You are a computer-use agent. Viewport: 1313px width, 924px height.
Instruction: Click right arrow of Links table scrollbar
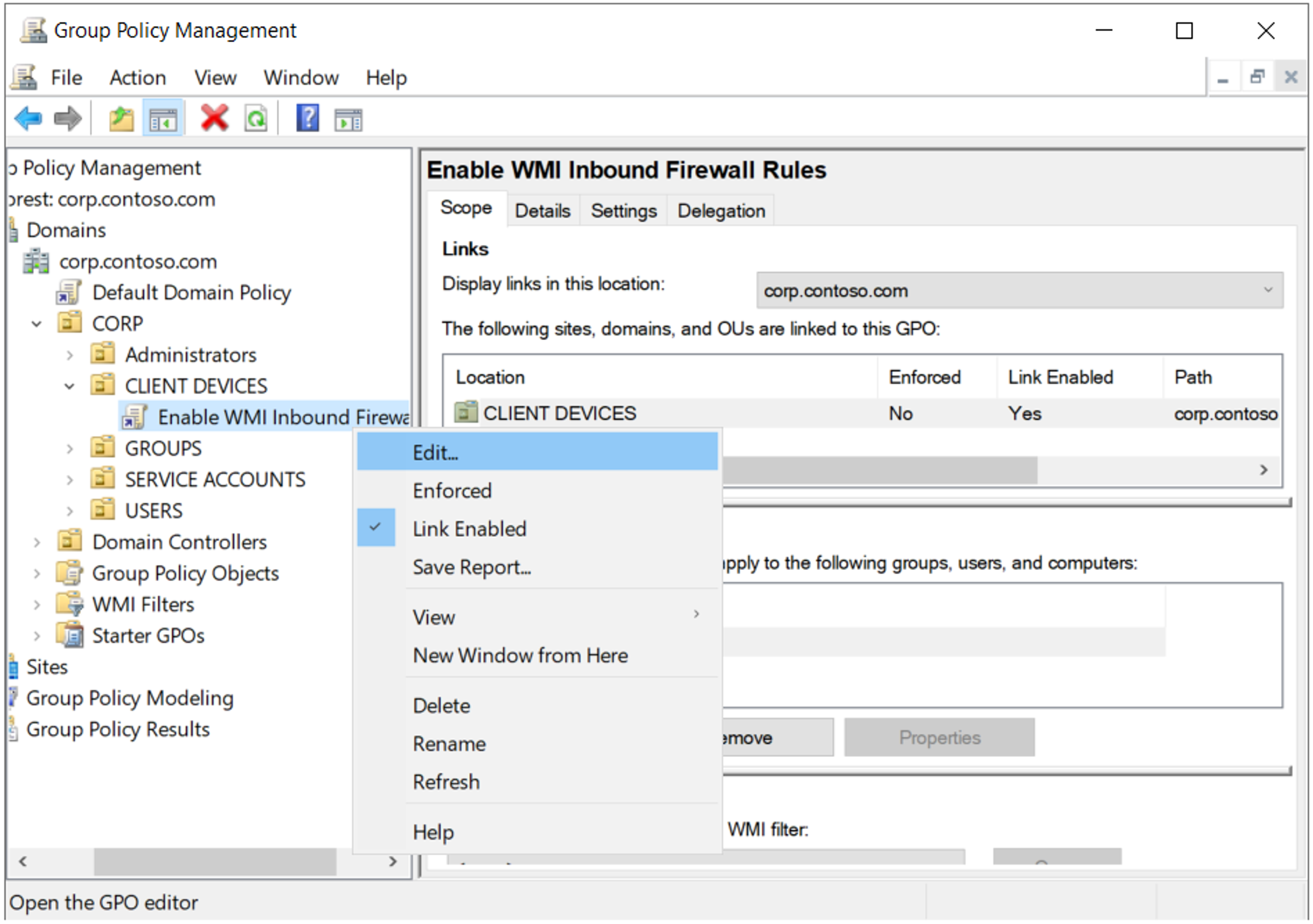click(1264, 470)
